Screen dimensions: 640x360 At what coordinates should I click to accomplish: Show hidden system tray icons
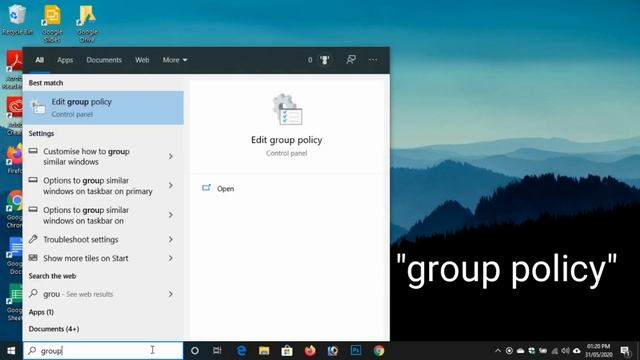click(498, 351)
